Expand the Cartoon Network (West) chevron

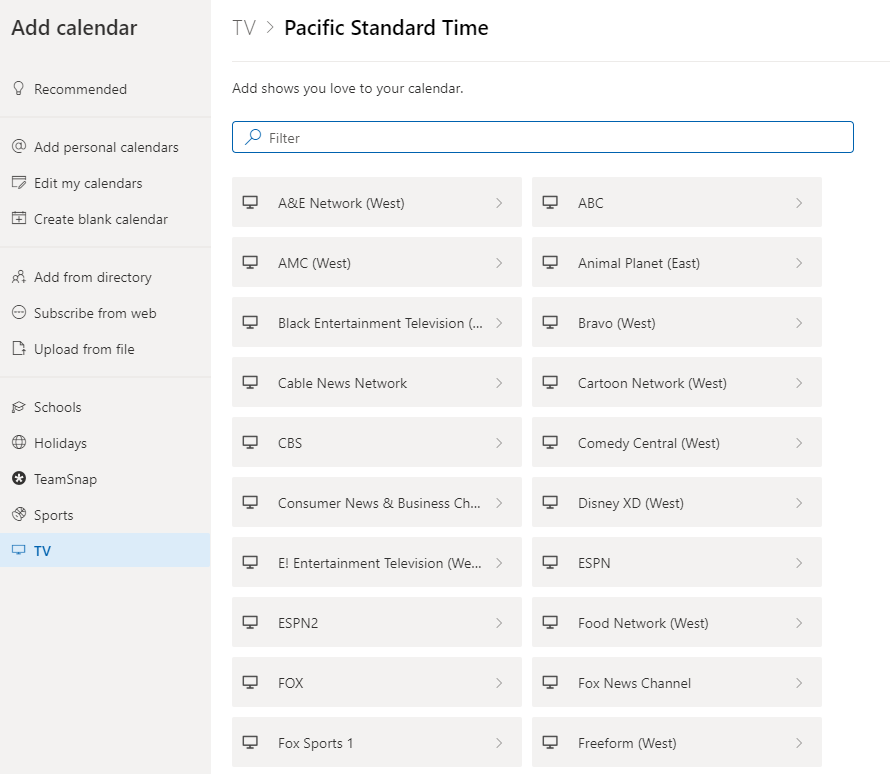(799, 383)
